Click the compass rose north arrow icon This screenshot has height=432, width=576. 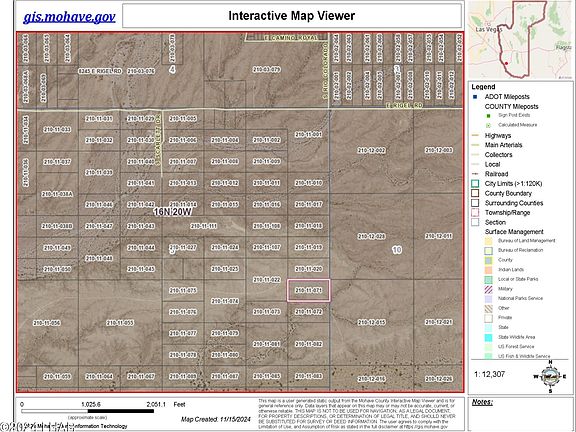coord(550,377)
